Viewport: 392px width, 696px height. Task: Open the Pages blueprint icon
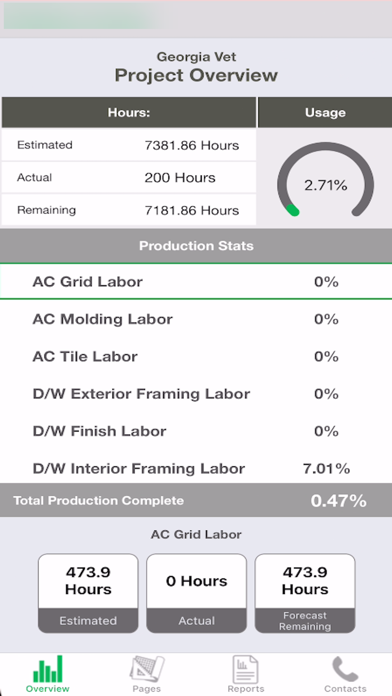(147, 669)
